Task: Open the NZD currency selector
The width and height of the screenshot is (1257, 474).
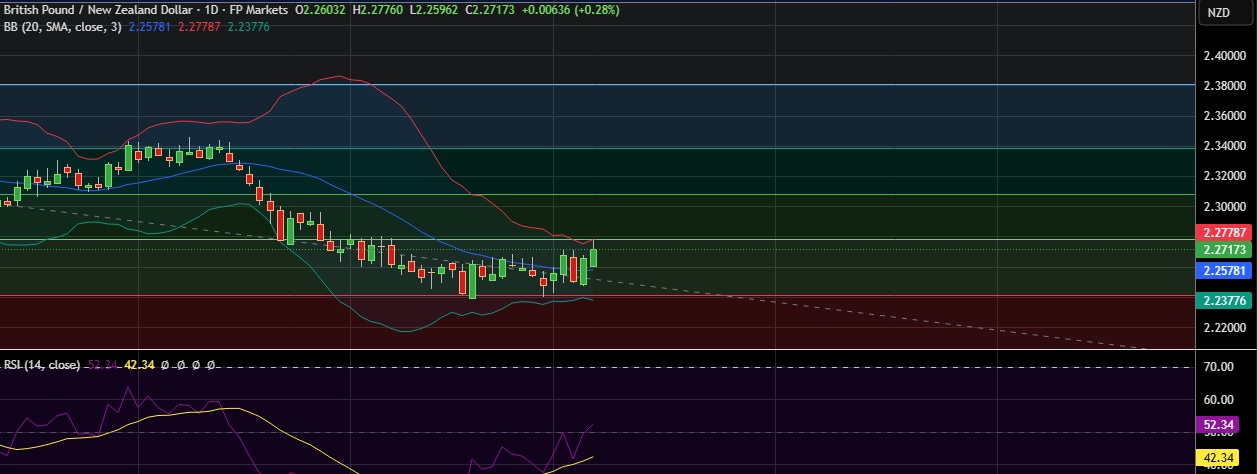Action: click(x=1218, y=13)
